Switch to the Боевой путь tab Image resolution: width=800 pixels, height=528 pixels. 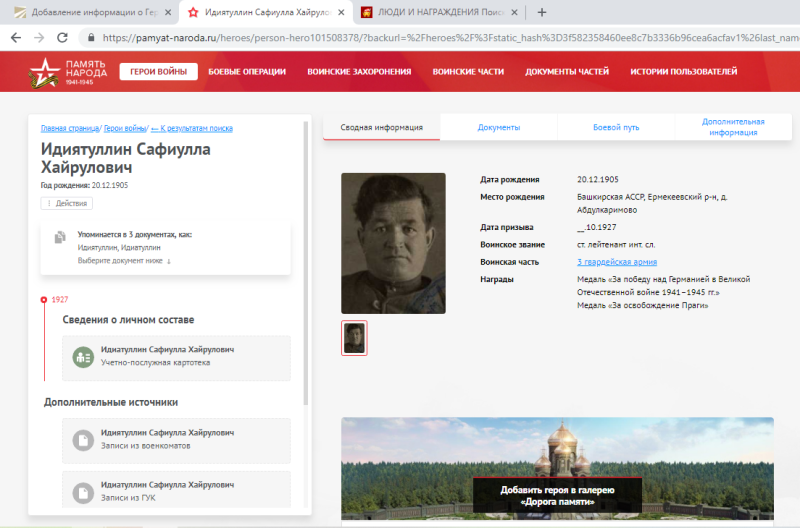(616, 128)
